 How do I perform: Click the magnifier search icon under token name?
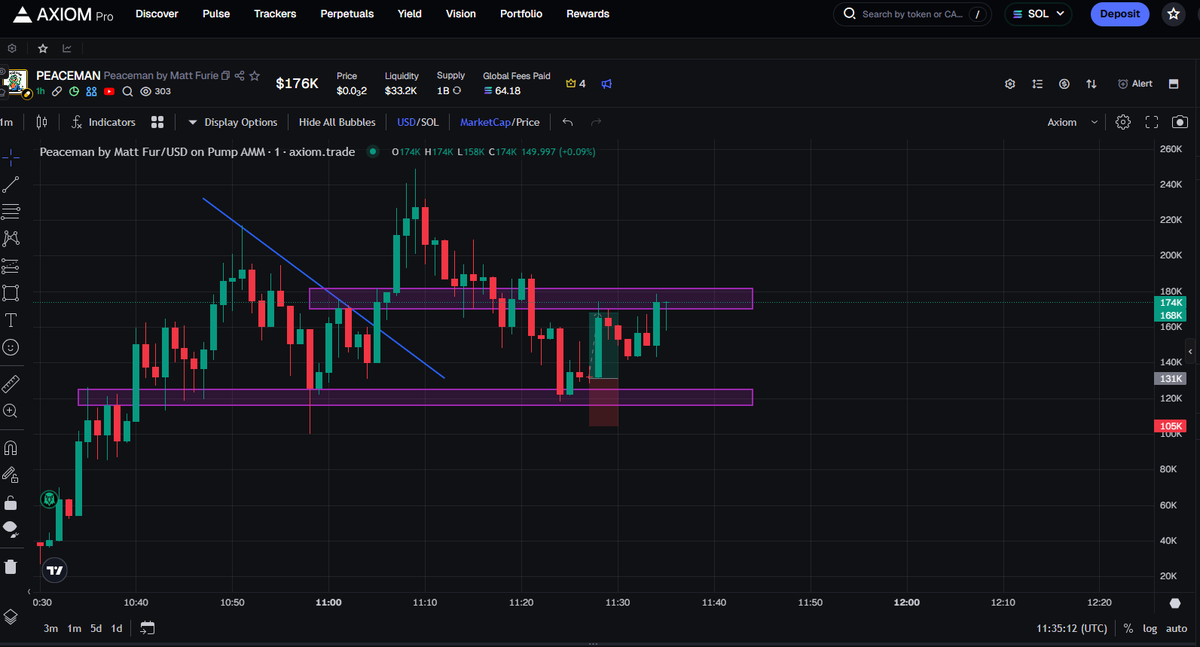(127, 91)
